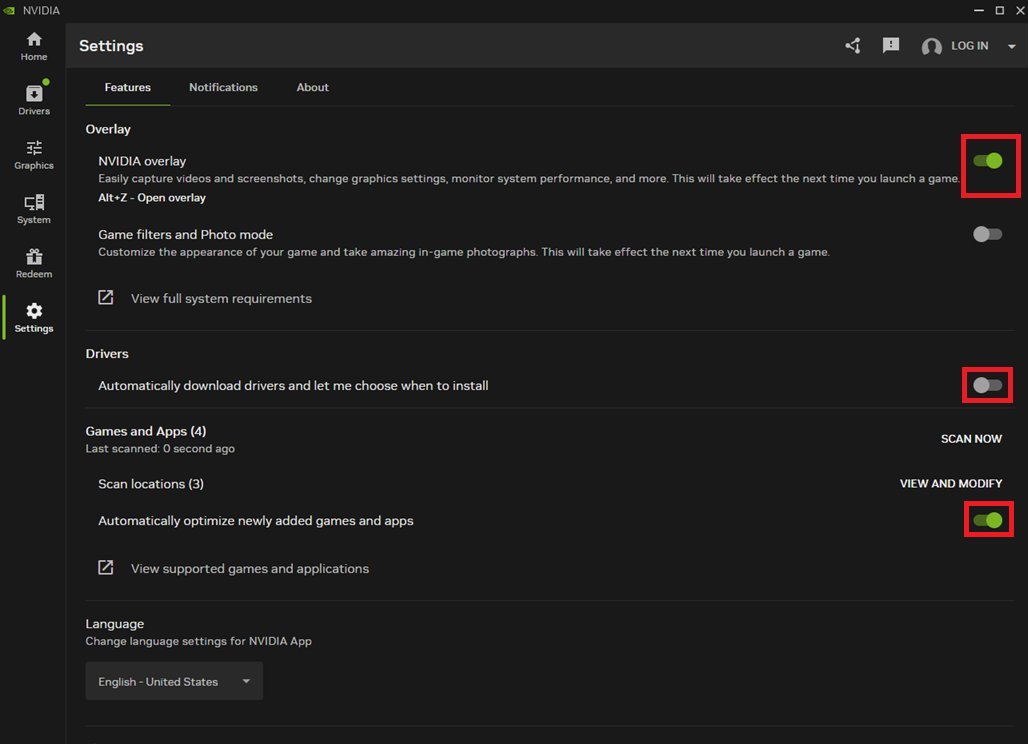Screen dimensions: 1028x744
Task: Click the Overlay section heading
Action: pyautogui.click(x=108, y=129)
